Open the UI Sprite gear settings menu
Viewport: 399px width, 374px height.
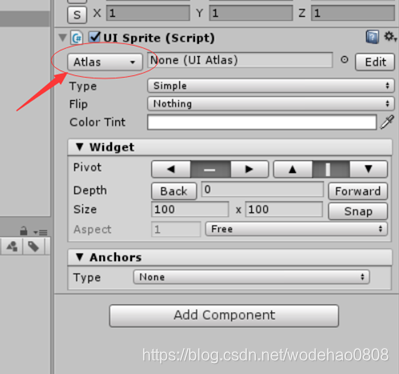coord(390,37)
